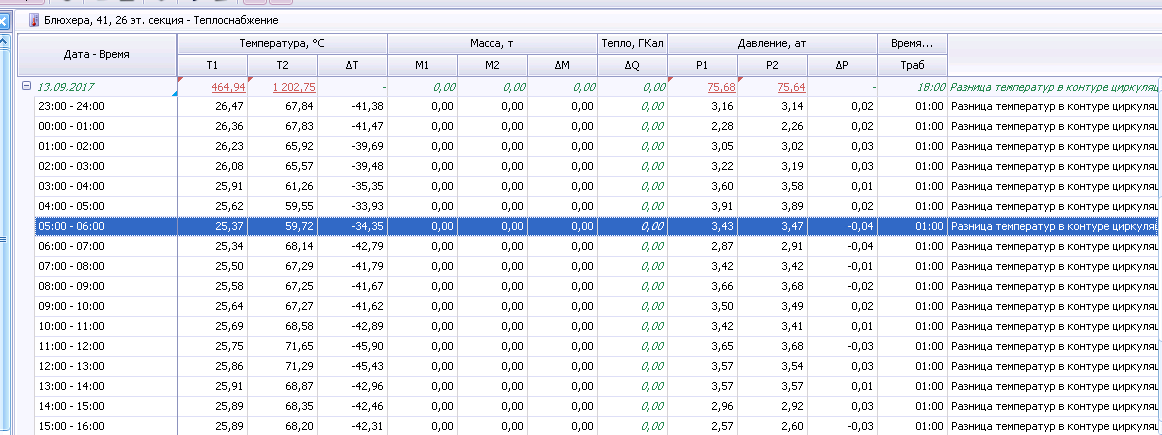
Task: Click the thermometer icon beside Блюхера title
Action: (33, 21)
